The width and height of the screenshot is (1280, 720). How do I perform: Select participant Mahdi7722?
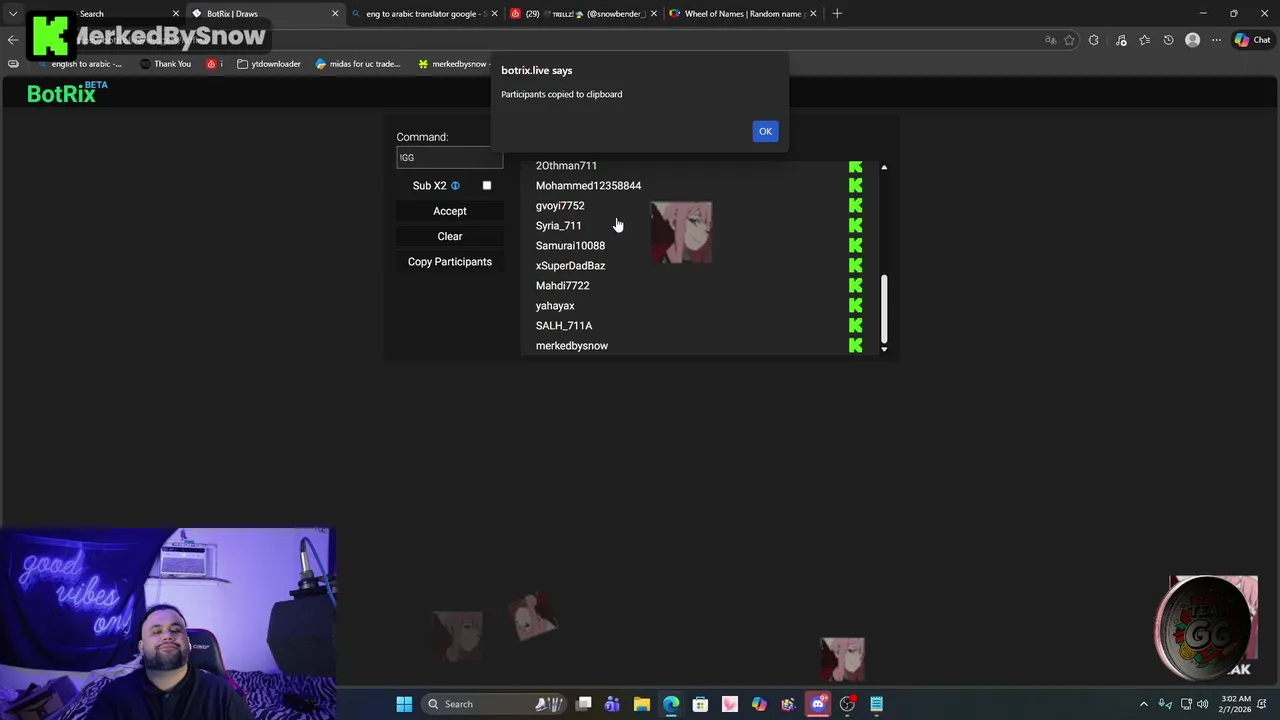(562, 285)
